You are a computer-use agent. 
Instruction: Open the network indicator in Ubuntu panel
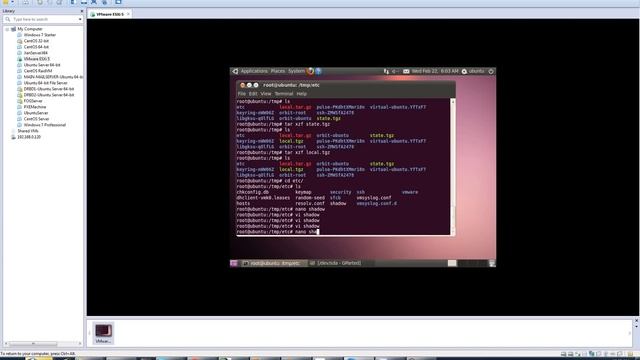point(386,71)
